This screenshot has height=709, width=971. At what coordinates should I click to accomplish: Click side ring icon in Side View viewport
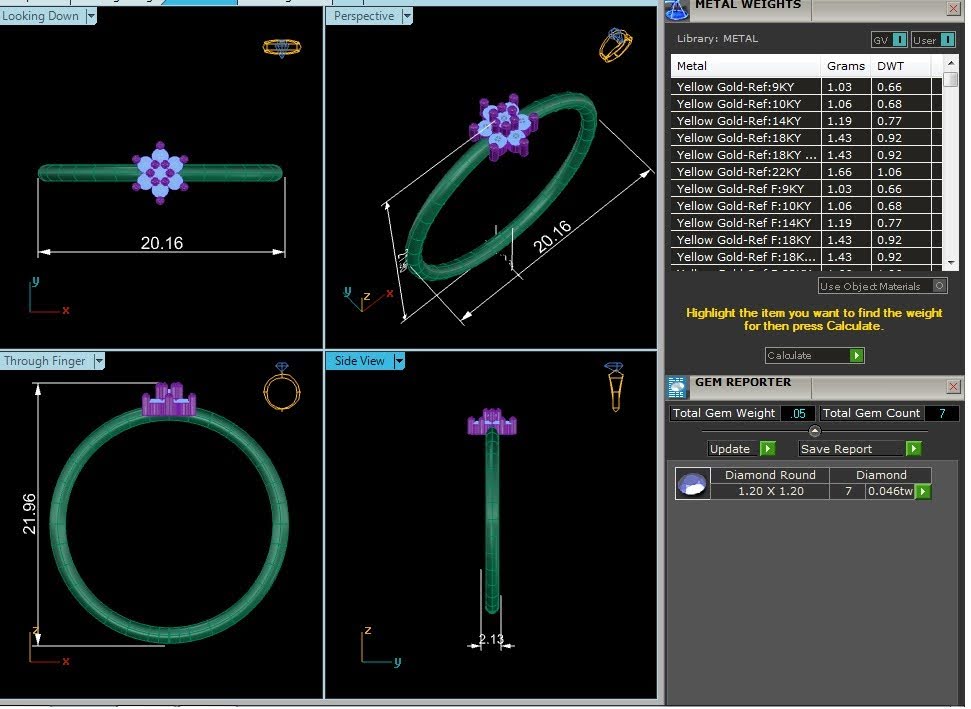pyautogui.click(x=614, y=387)
